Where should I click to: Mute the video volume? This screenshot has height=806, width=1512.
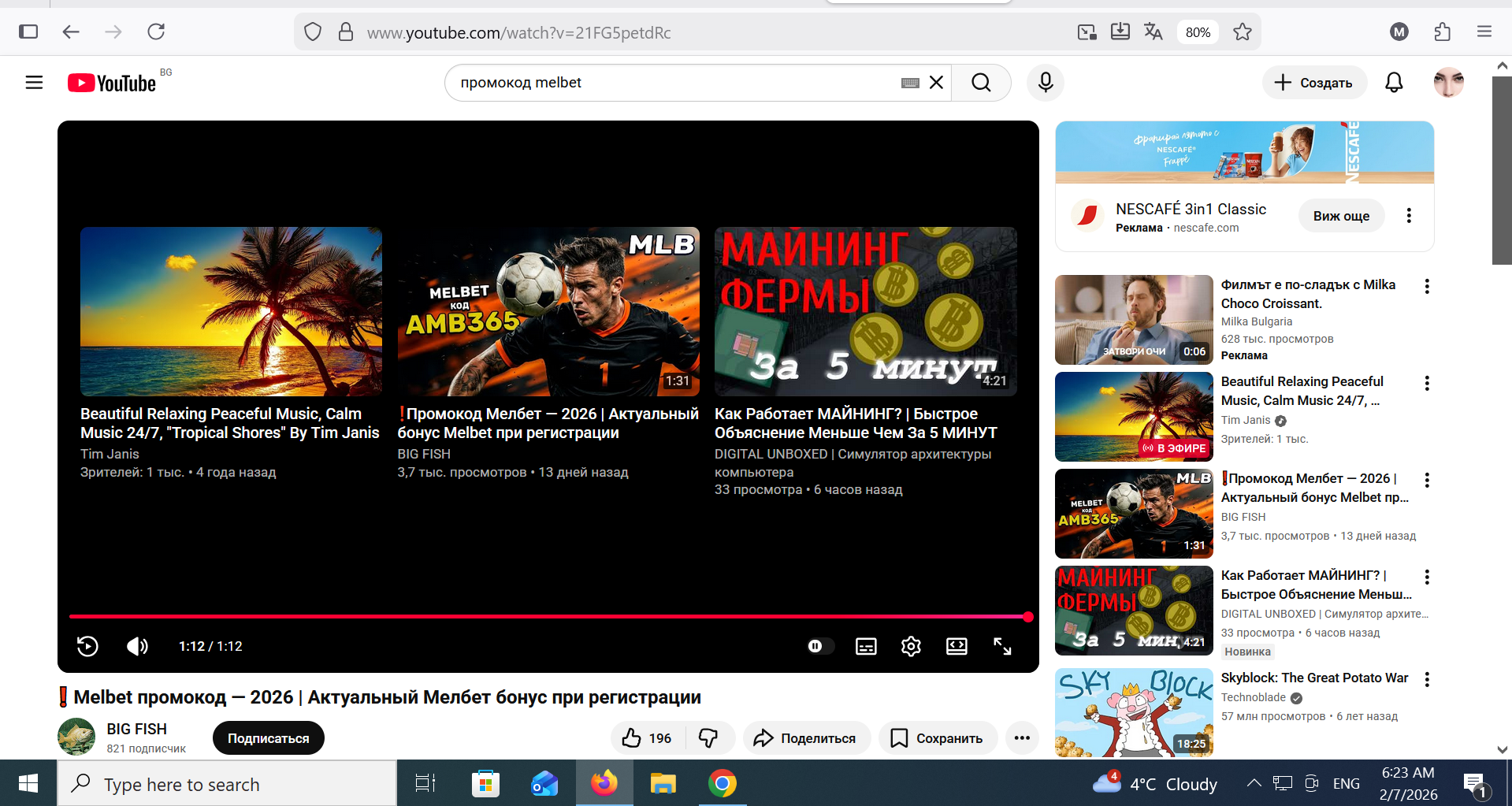(x=137, y=646)
